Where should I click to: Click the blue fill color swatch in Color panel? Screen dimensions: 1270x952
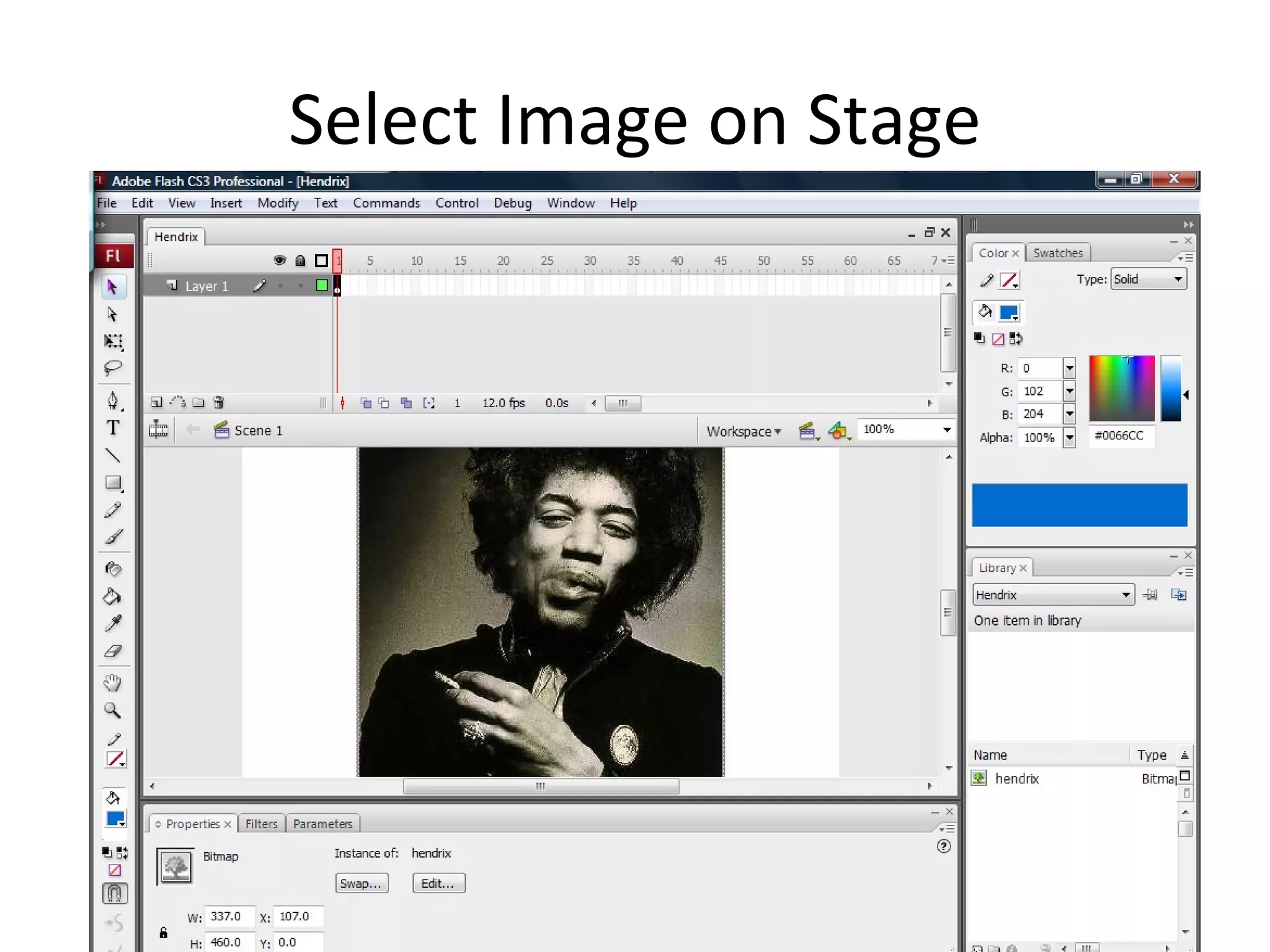(x=1009, y=313)
